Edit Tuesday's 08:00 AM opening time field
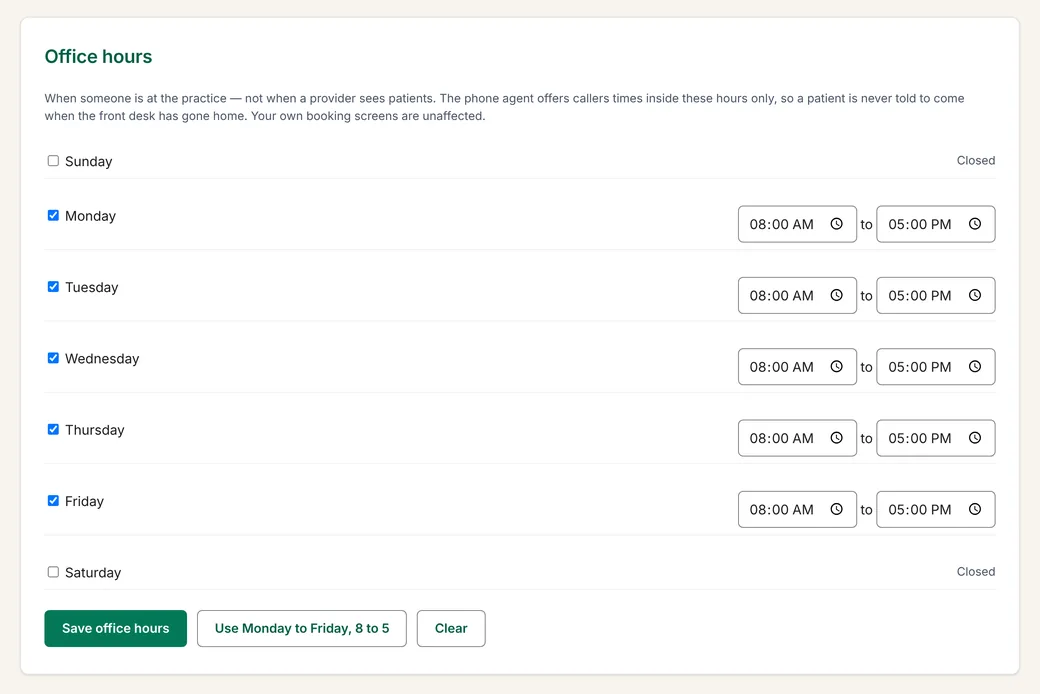 click(797, 295)
